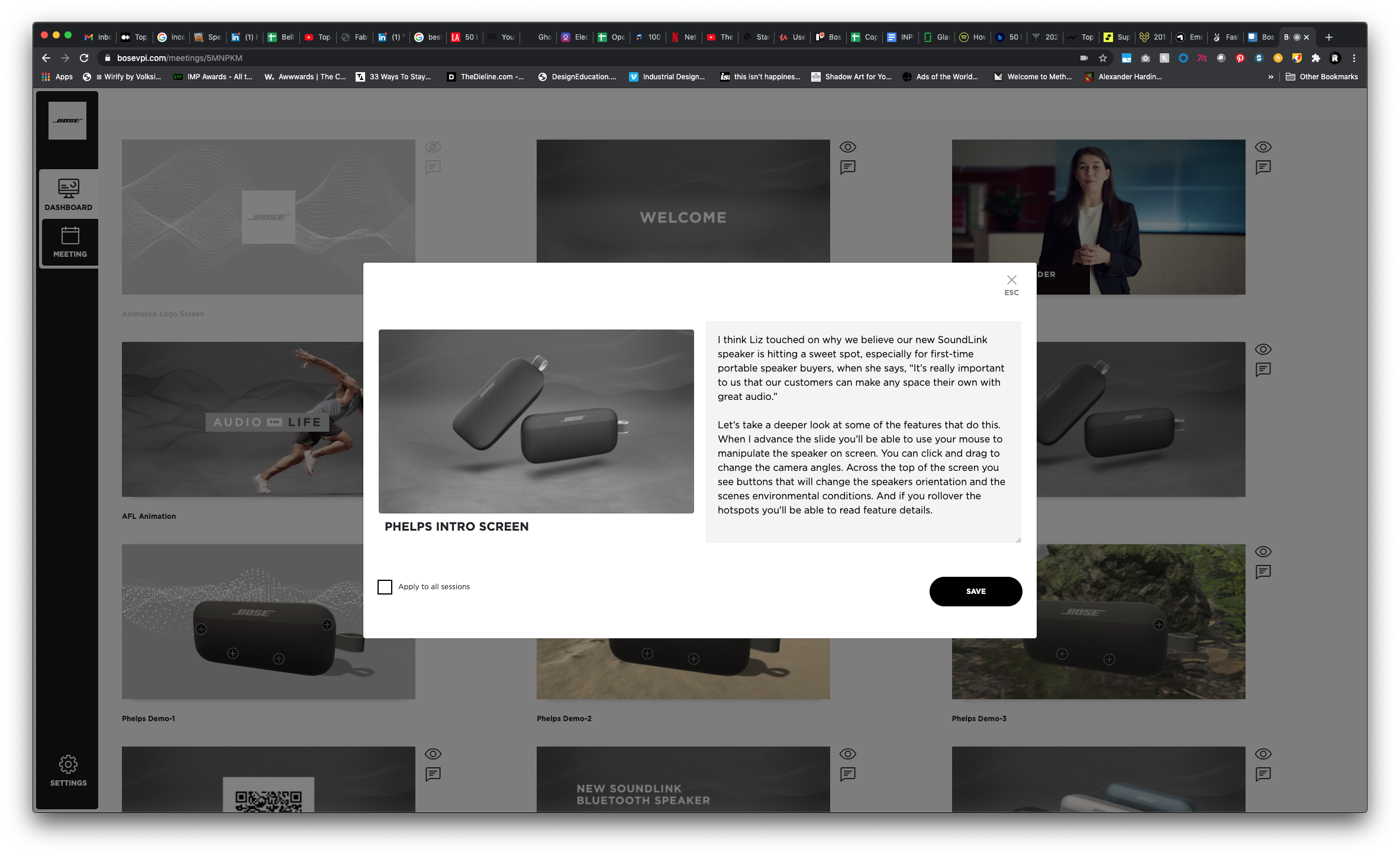Open notes icon for Welcome slide
This screenshot has width=1400, height=856.
pos(848,167)
